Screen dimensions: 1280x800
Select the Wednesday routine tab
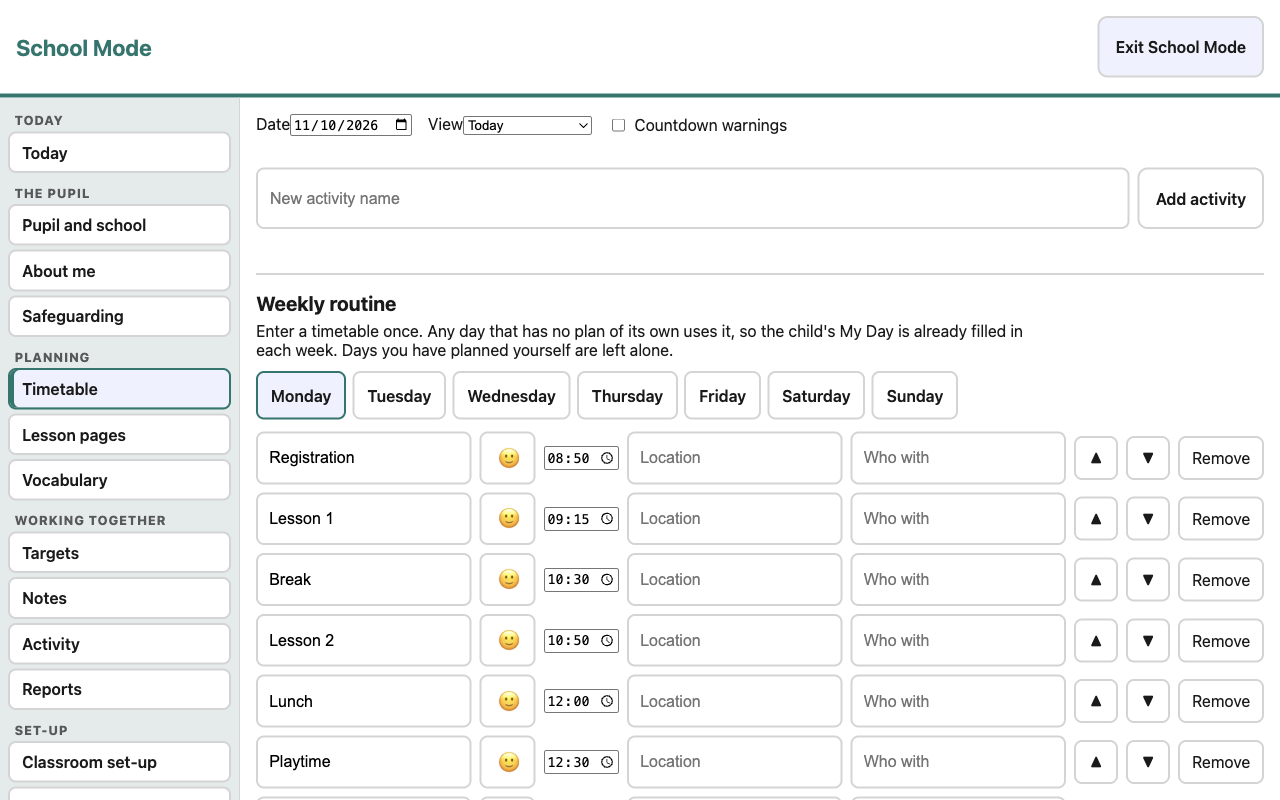click(511, 396)
